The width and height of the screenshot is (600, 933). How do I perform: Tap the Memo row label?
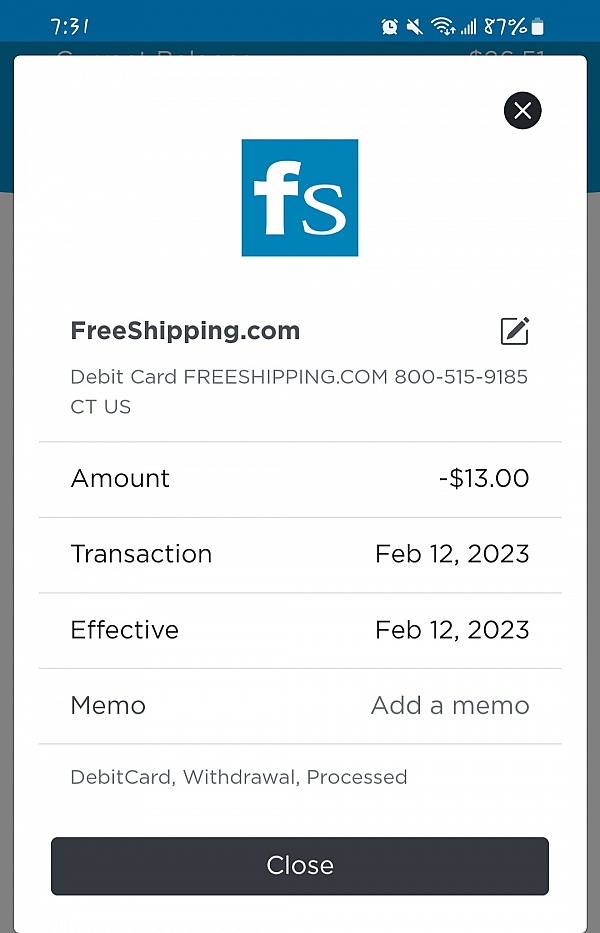click(108, 705)
